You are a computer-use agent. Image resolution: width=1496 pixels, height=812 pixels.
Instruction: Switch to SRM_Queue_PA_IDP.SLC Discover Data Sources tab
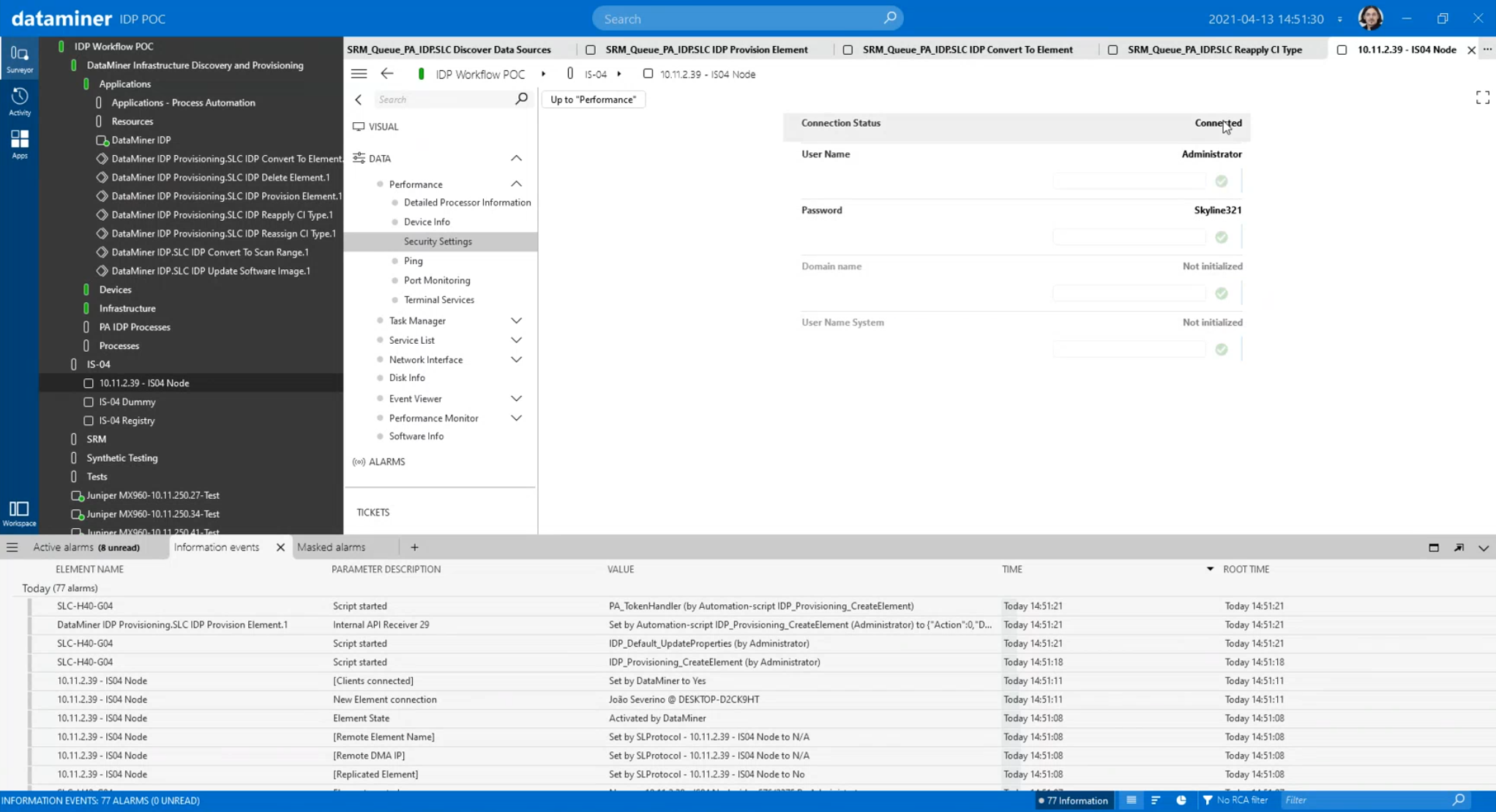click(449, 50)
